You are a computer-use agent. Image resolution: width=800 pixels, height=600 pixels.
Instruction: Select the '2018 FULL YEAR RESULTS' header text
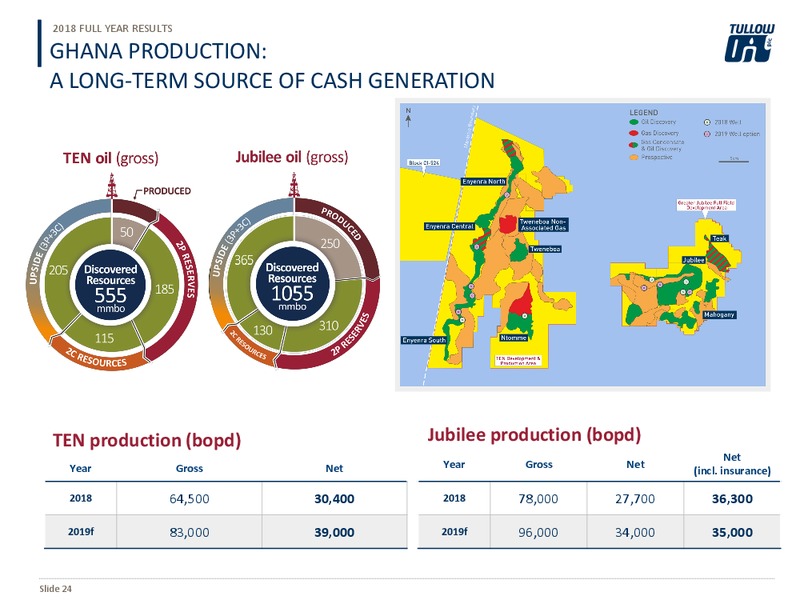(112, 29)
